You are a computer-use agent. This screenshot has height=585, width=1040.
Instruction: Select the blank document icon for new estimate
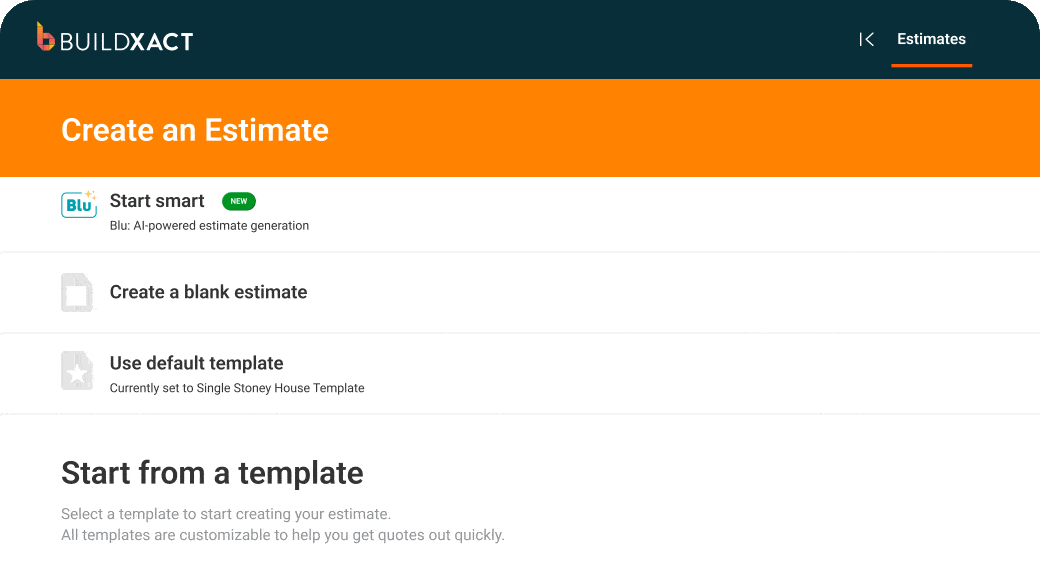76,292
